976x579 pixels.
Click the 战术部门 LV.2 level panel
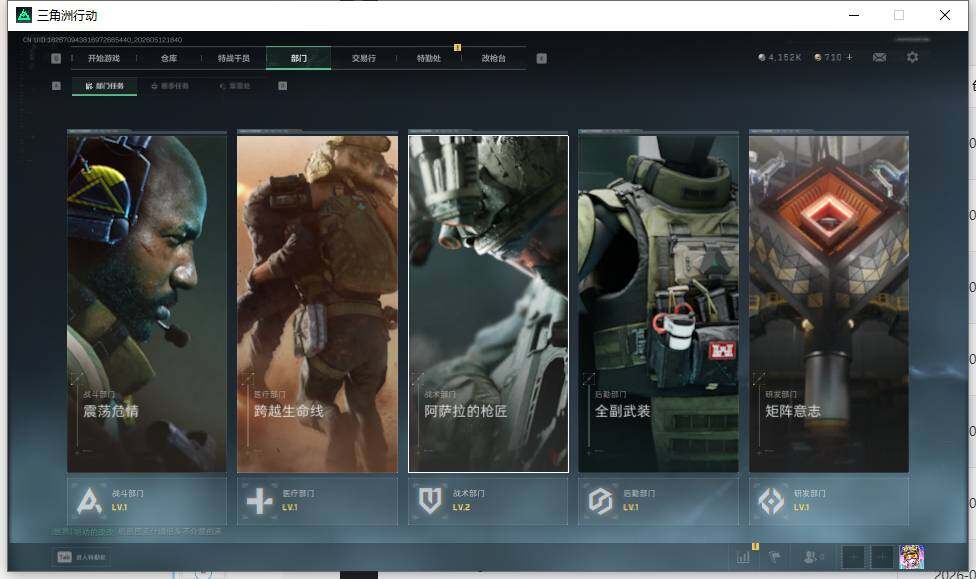click(x=488, y=501)
